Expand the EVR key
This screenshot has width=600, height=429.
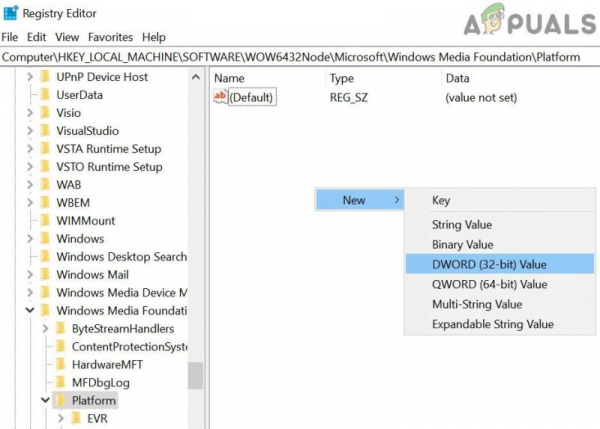click(60, 419)
